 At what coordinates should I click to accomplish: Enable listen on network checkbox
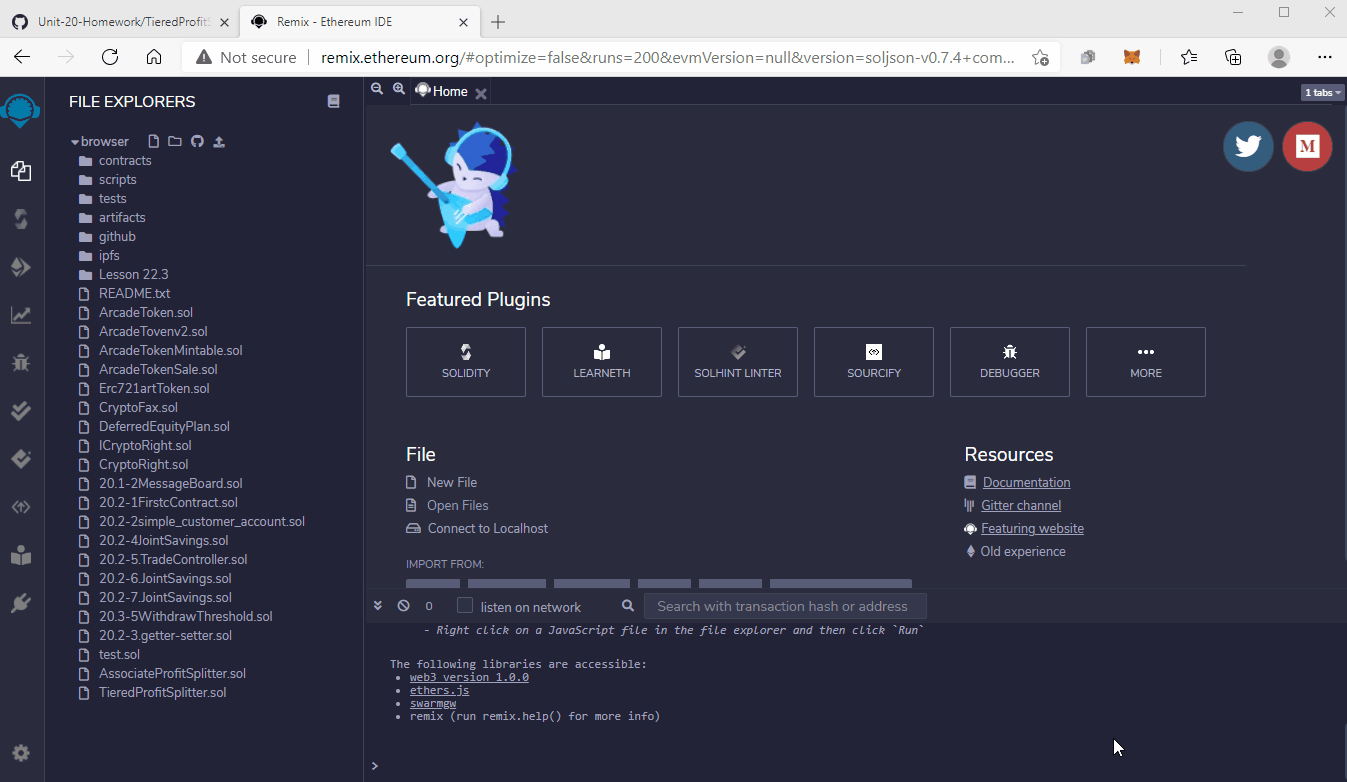pos(465,605)
